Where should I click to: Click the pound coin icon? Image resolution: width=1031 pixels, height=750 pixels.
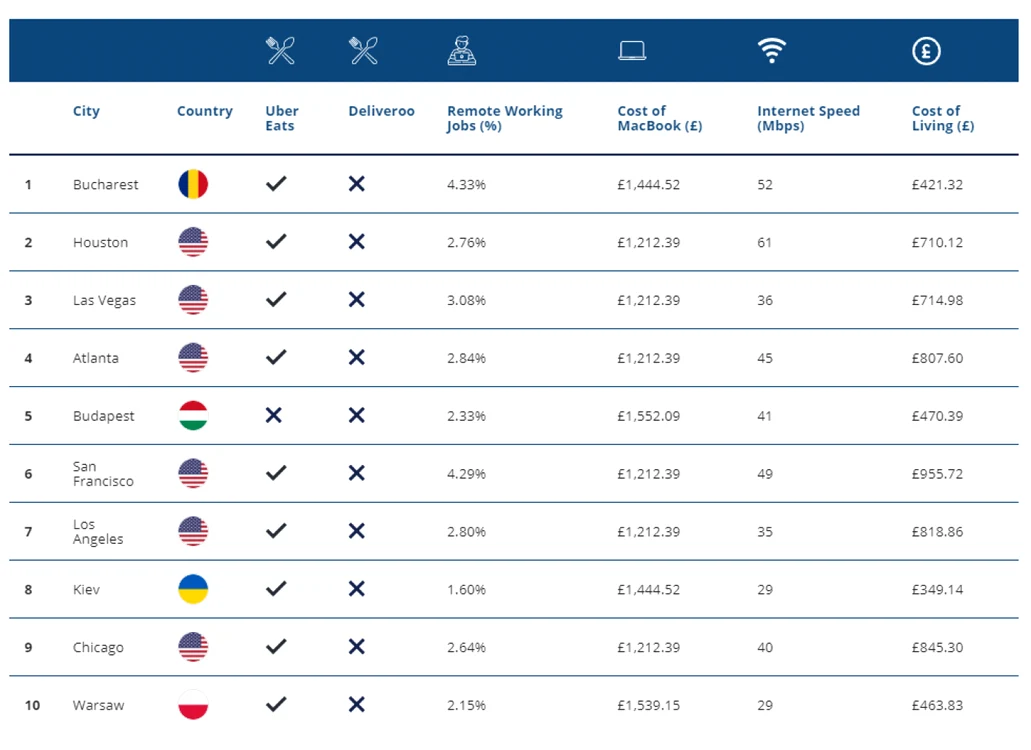click(x=926, y=51)
